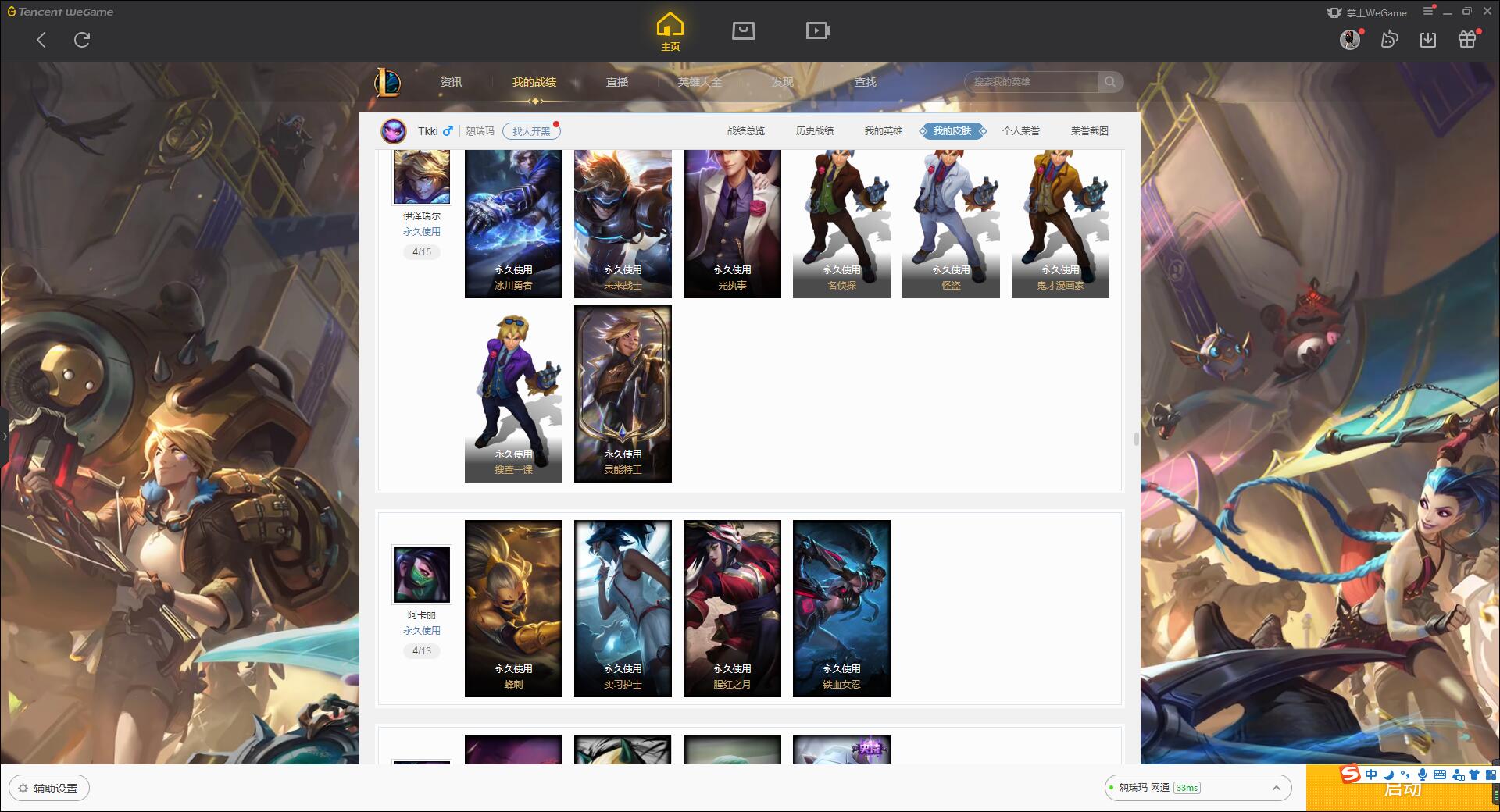Open the 我的战绩 tab
This screenshot has width=1500, height=812.
pyautogui.click(x=534, y=82)
